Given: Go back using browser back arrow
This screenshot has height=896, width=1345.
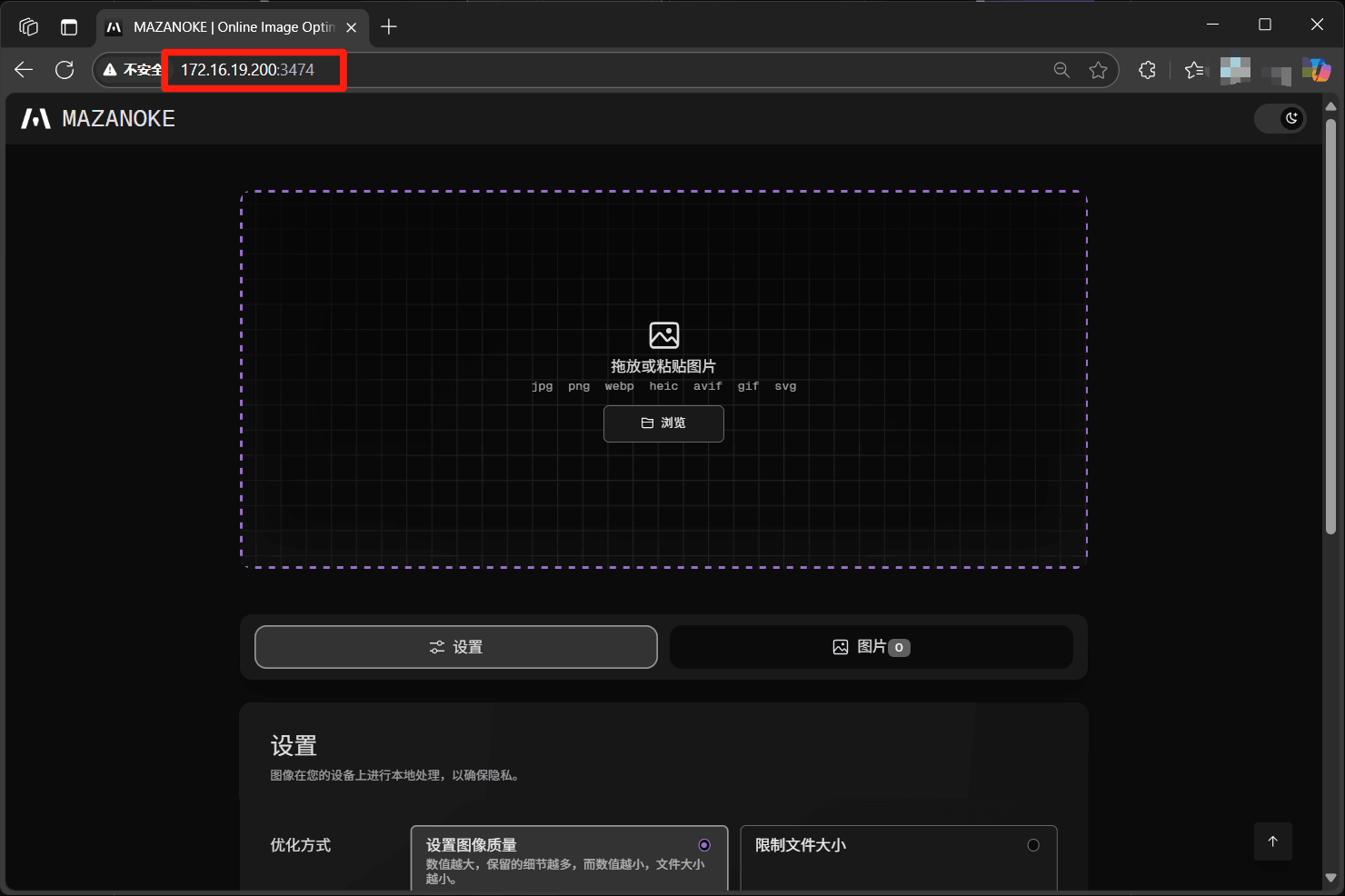Looking at the screenshot, I should coord(24,70).
